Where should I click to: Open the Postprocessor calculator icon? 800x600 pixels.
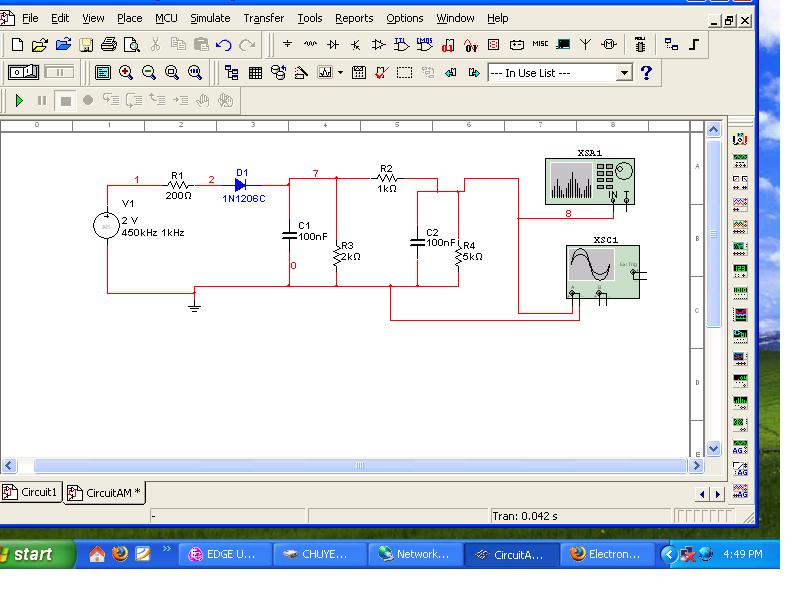[x=359, y=73]
